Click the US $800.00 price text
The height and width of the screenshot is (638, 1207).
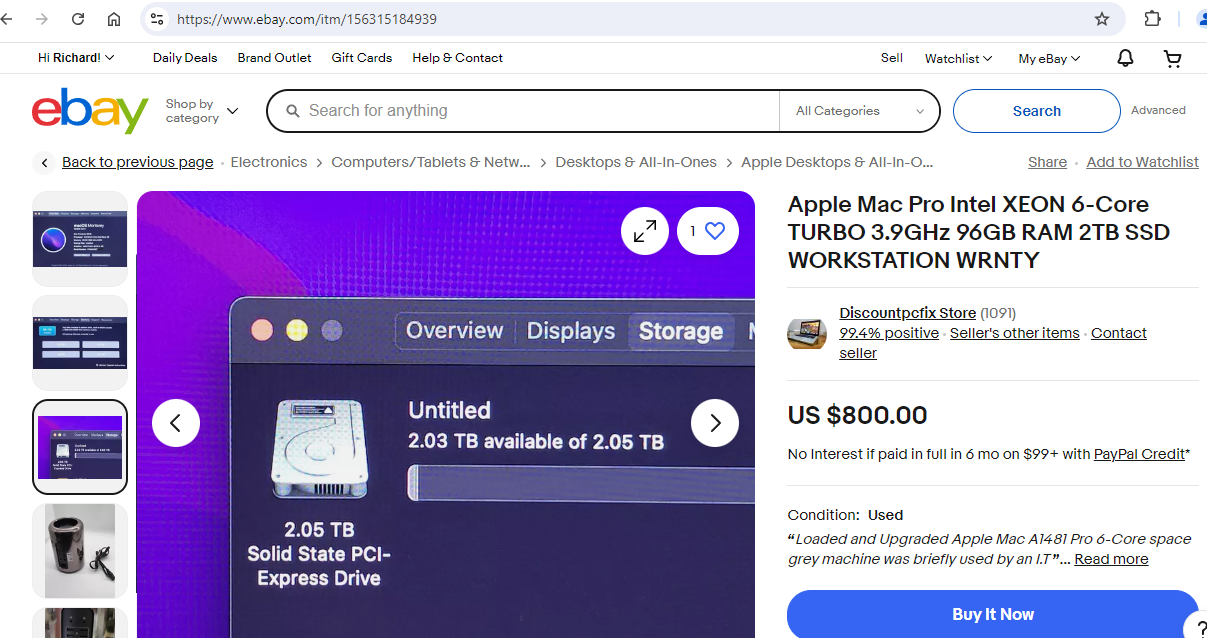[x=857, y=415]
